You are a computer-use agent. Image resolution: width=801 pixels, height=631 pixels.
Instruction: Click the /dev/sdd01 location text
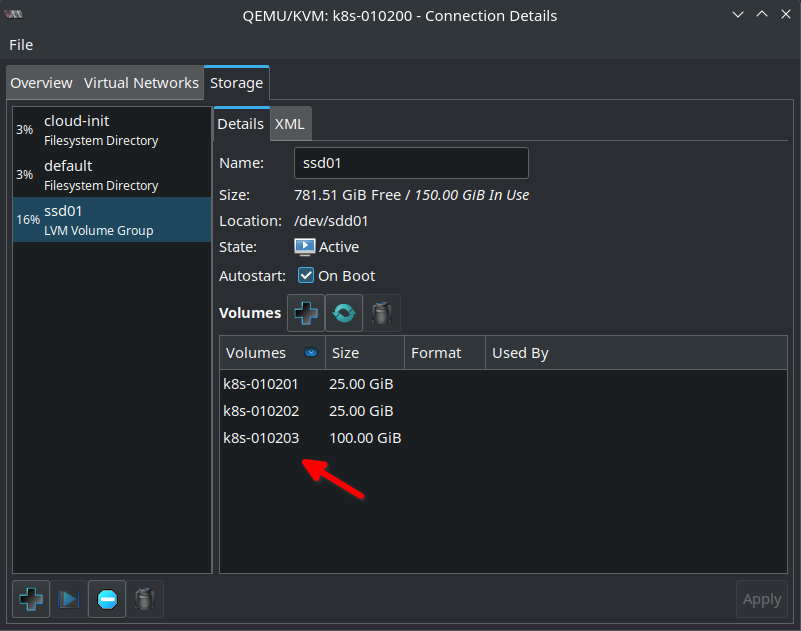click(x=331, y=221)
